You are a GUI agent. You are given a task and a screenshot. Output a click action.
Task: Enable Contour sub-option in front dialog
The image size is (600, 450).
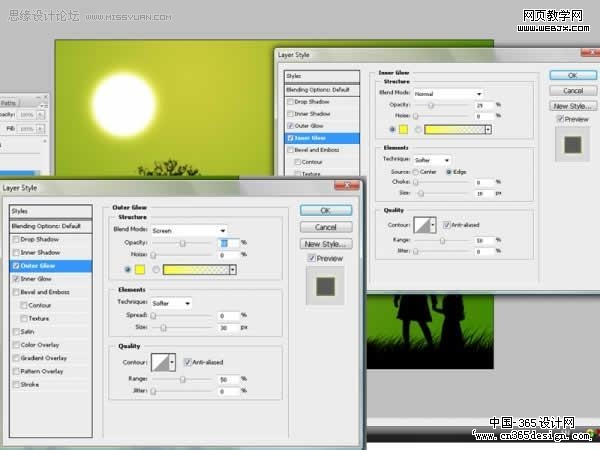[24, 305]
